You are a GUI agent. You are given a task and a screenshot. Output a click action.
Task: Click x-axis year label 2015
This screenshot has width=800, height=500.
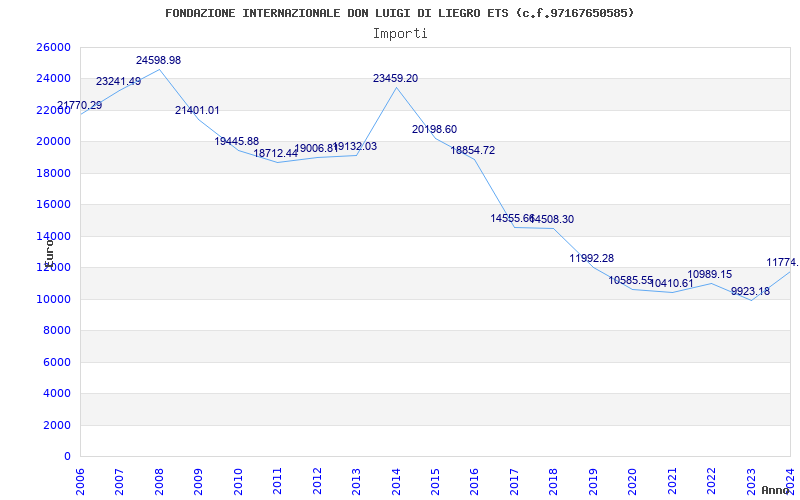tap(435, 482)
